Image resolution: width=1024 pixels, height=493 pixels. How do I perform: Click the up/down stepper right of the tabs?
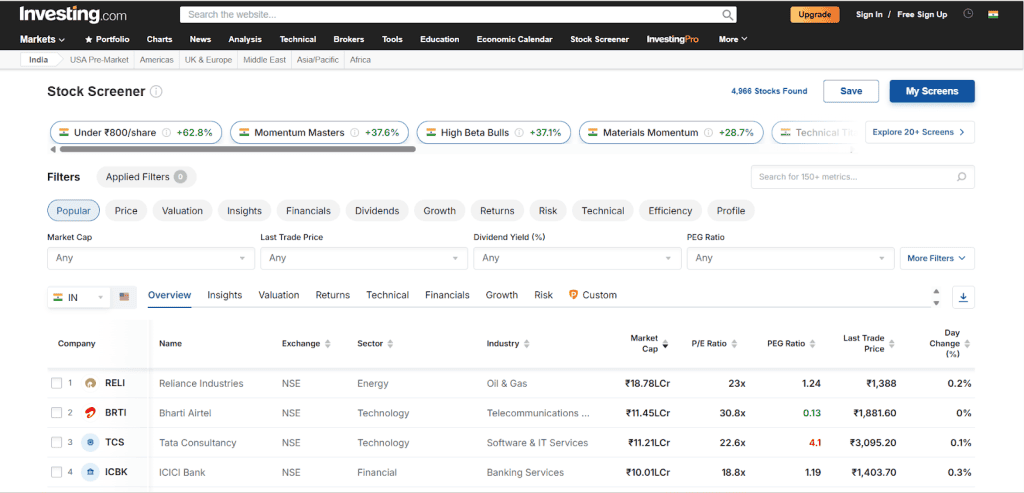click(x=936, y=297)
